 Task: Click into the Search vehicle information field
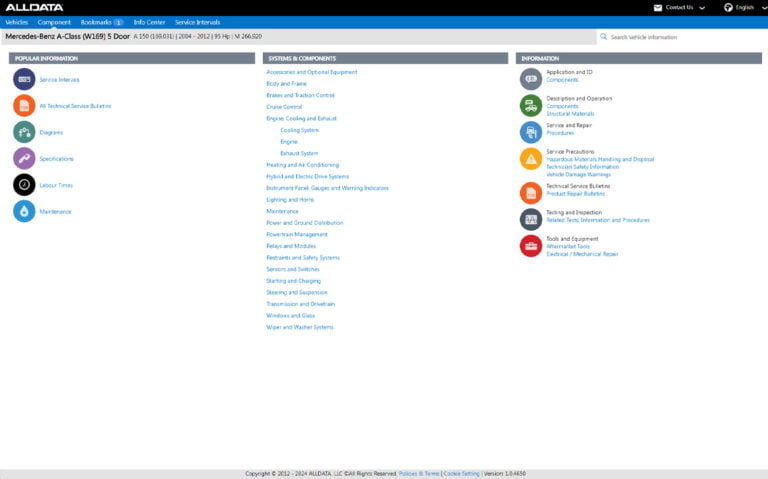(681, 37)
